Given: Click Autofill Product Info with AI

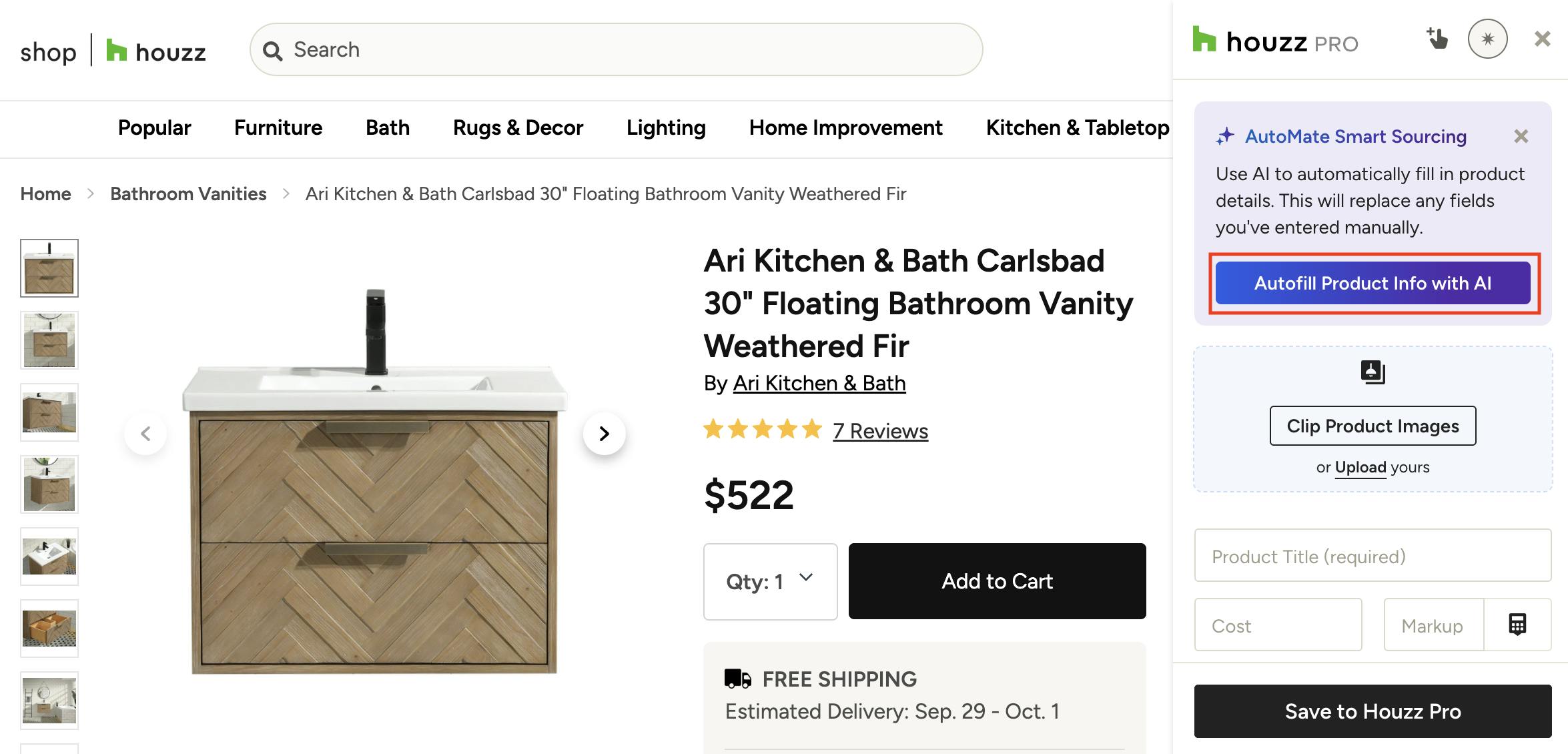Looking at the screenshot, I should click(x=1373, y=283).
